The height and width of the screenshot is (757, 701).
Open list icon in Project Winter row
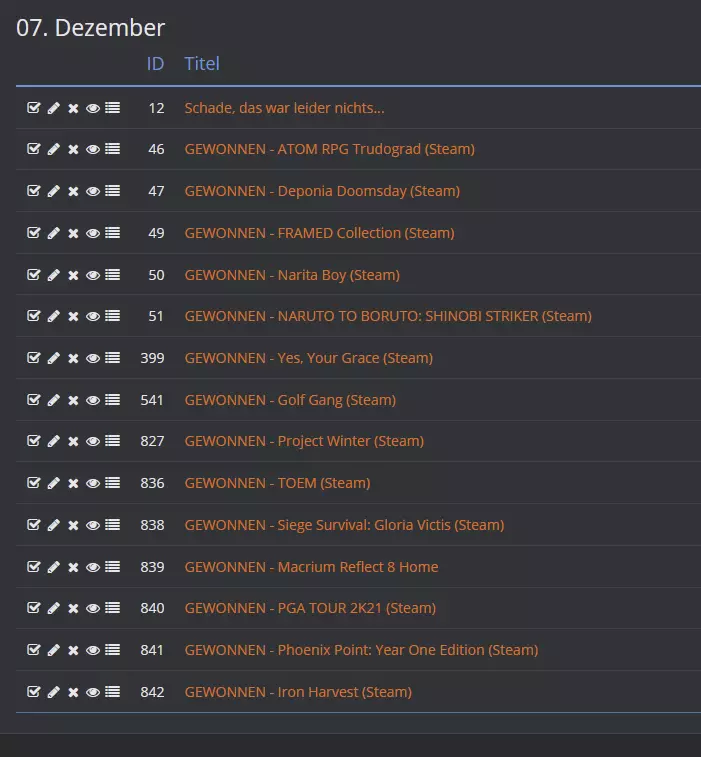(x=112, y=441)
